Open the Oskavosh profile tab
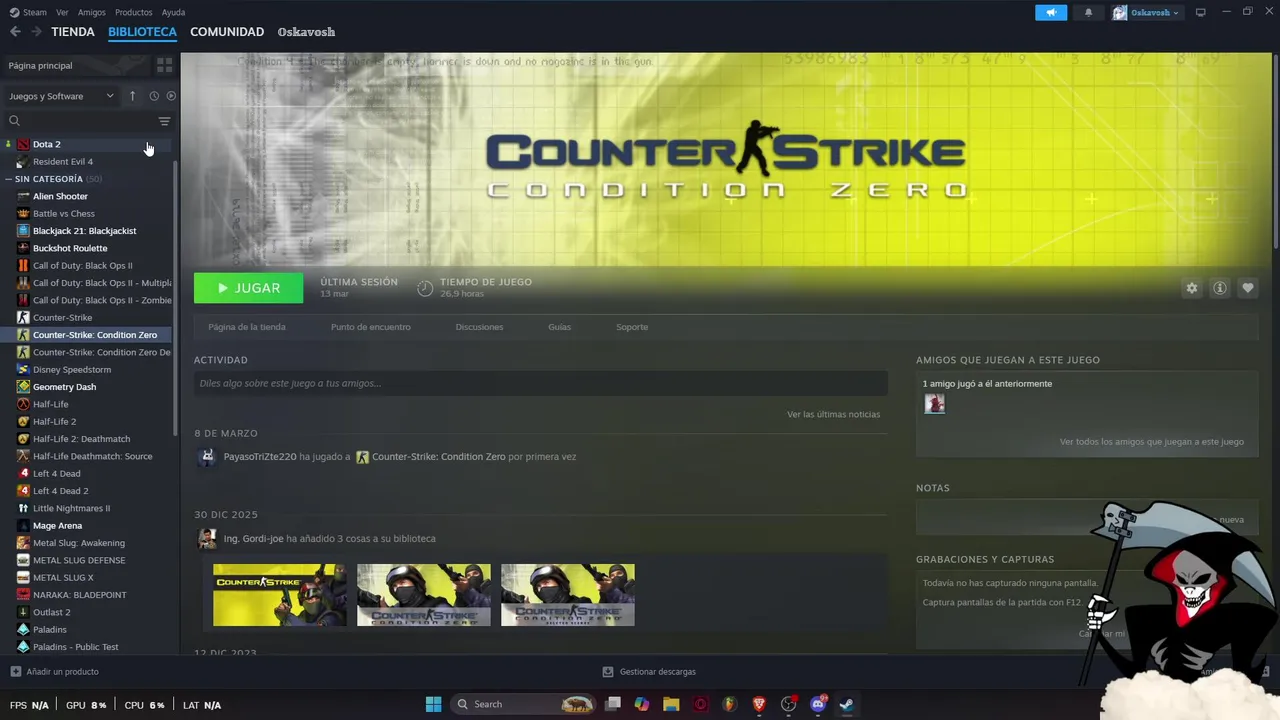 306,32
